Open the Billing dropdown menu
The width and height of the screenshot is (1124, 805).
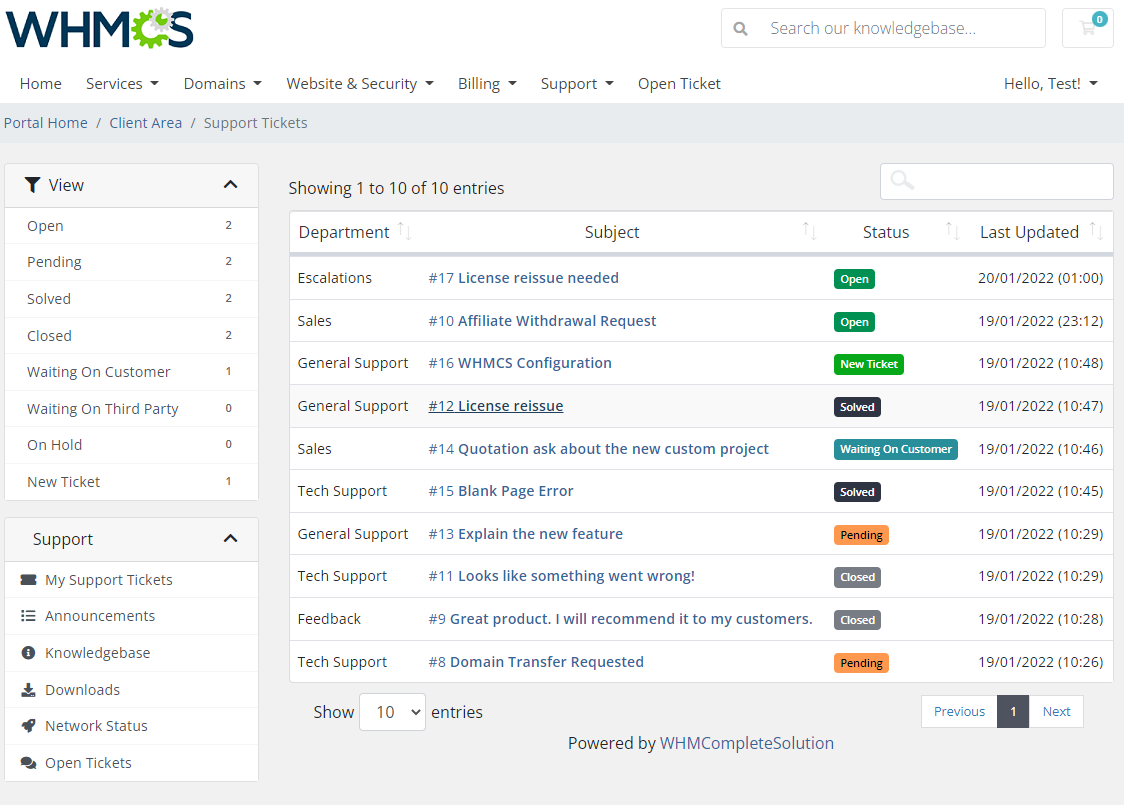[x=487, y=84]
